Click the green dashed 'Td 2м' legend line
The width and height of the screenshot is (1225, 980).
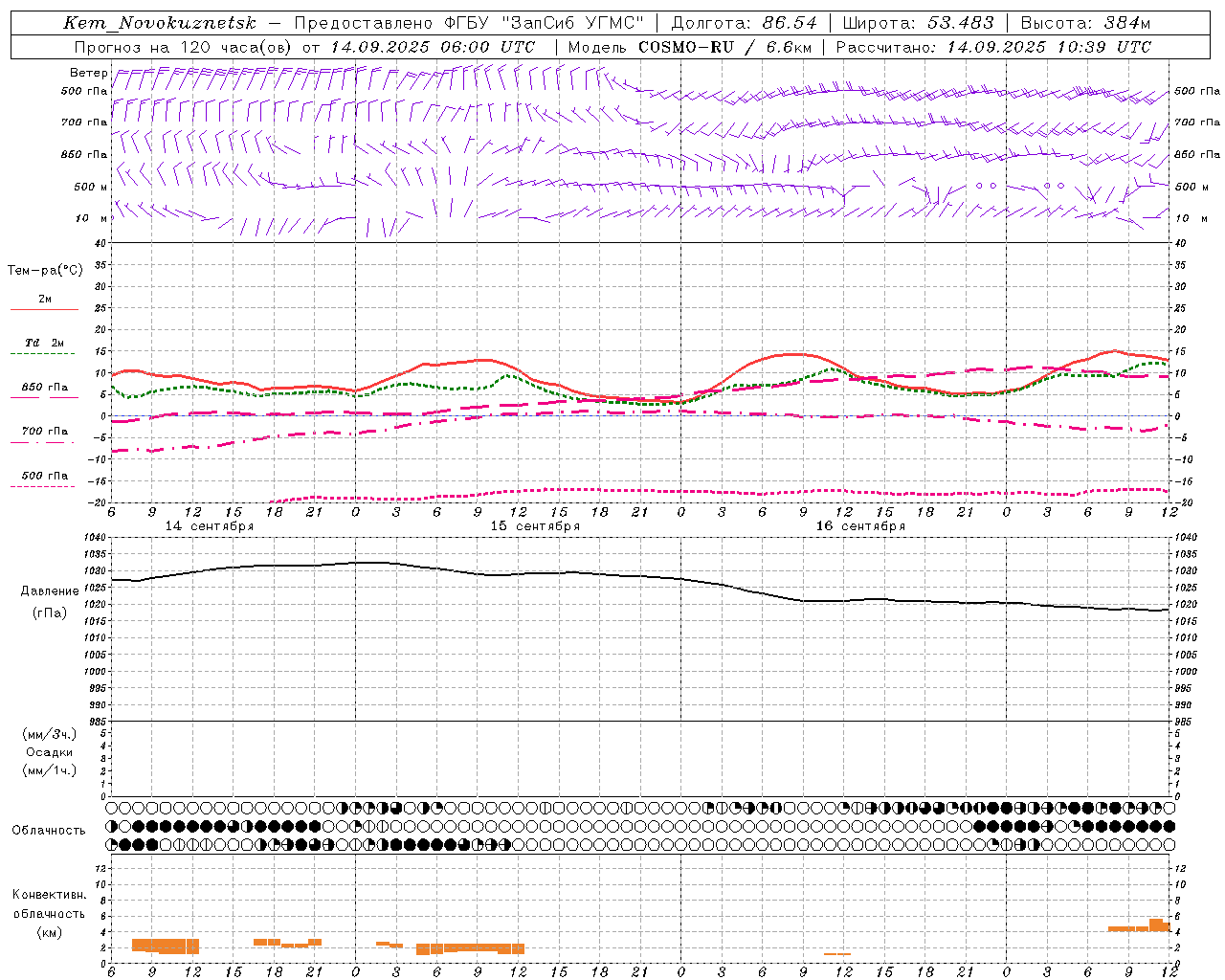(x=42, y=354)
